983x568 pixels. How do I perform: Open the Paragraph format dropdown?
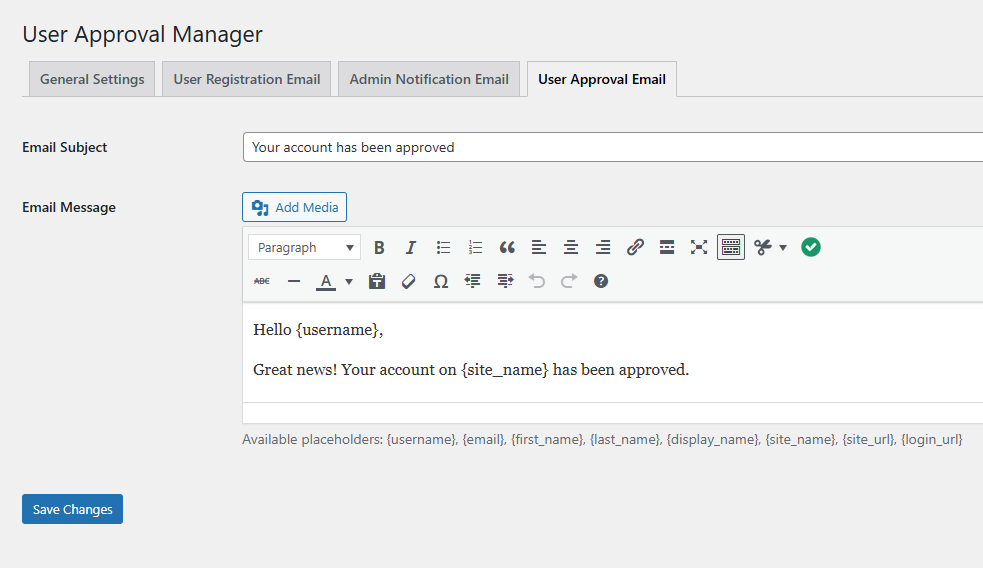click(x=304, y=247)
